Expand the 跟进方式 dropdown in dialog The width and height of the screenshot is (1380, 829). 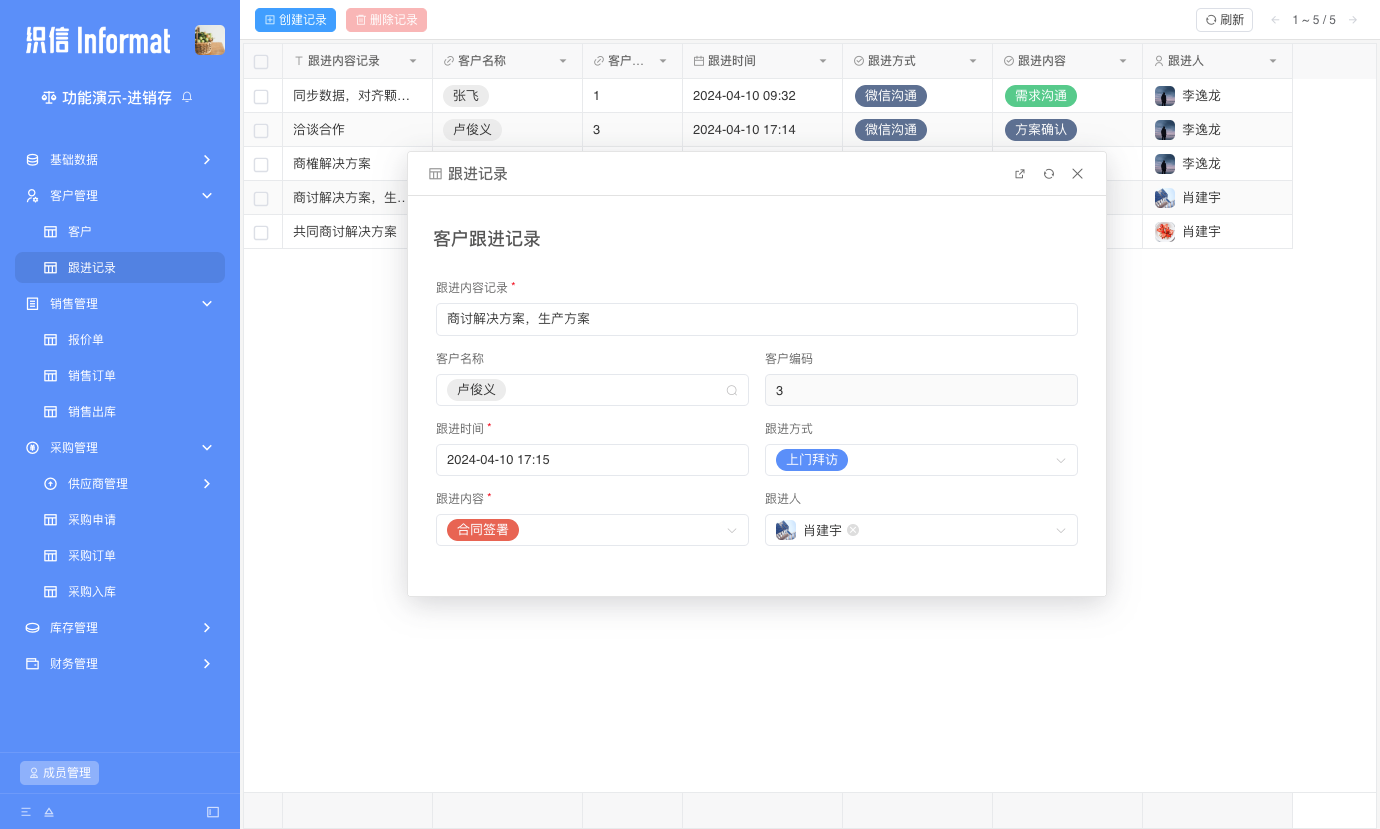click(x=1060, y=460)
